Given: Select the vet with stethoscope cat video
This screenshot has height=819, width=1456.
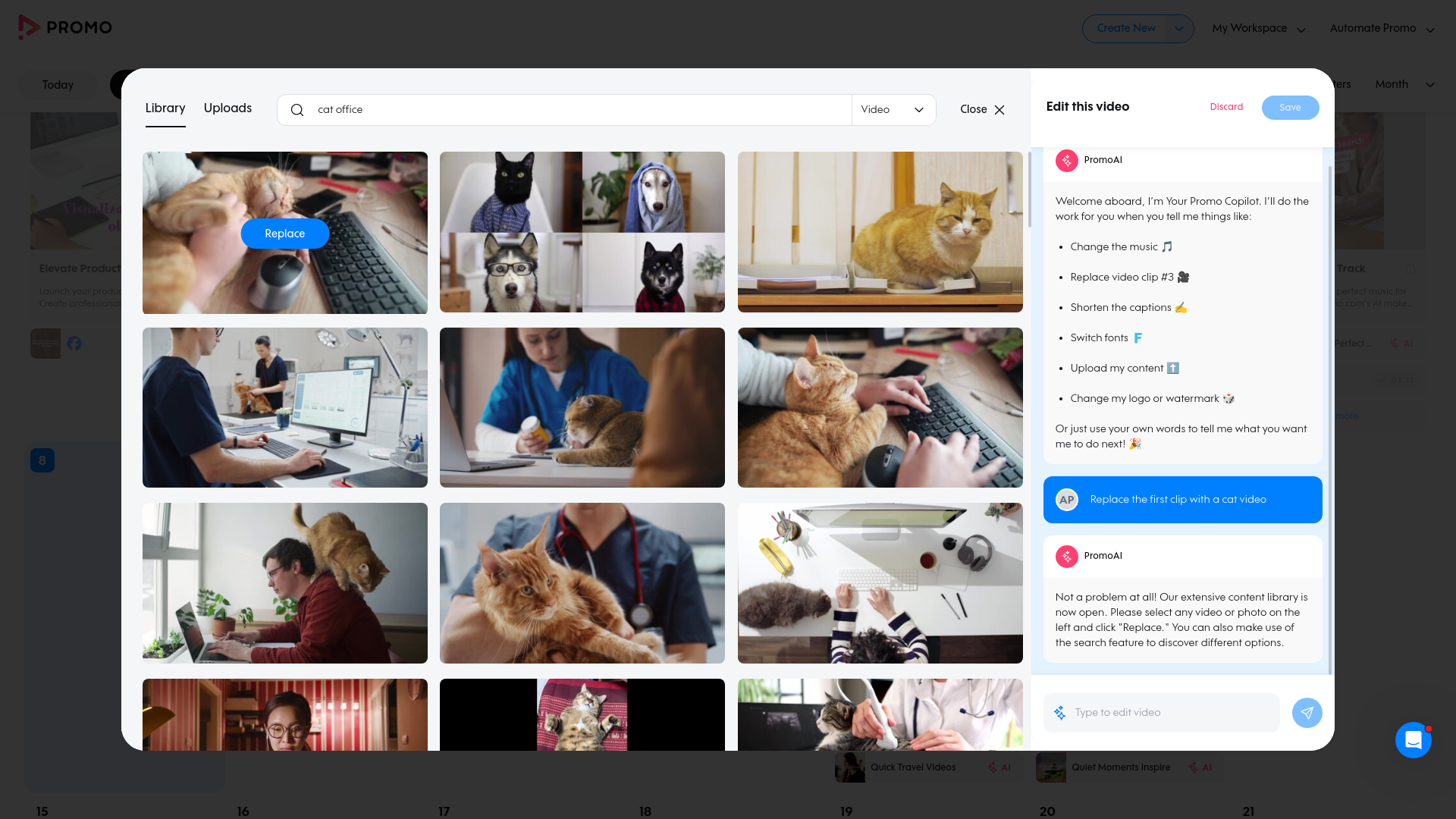Looking at the screenshot, I should point(582,583).
